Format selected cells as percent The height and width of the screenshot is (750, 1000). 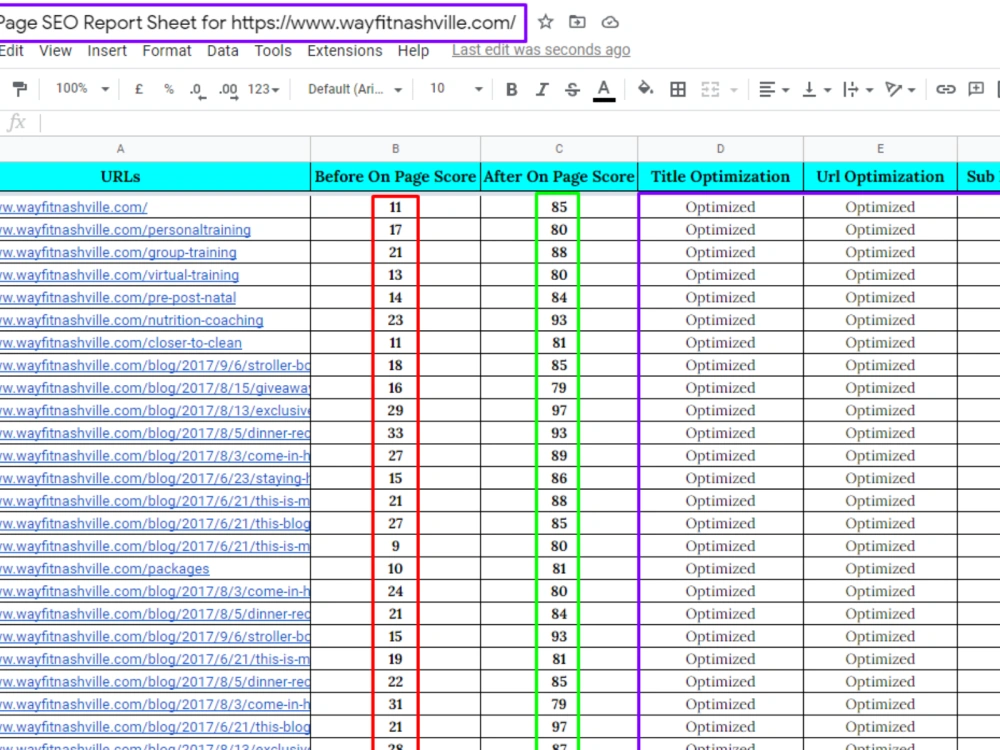click(x=168, y=89)
